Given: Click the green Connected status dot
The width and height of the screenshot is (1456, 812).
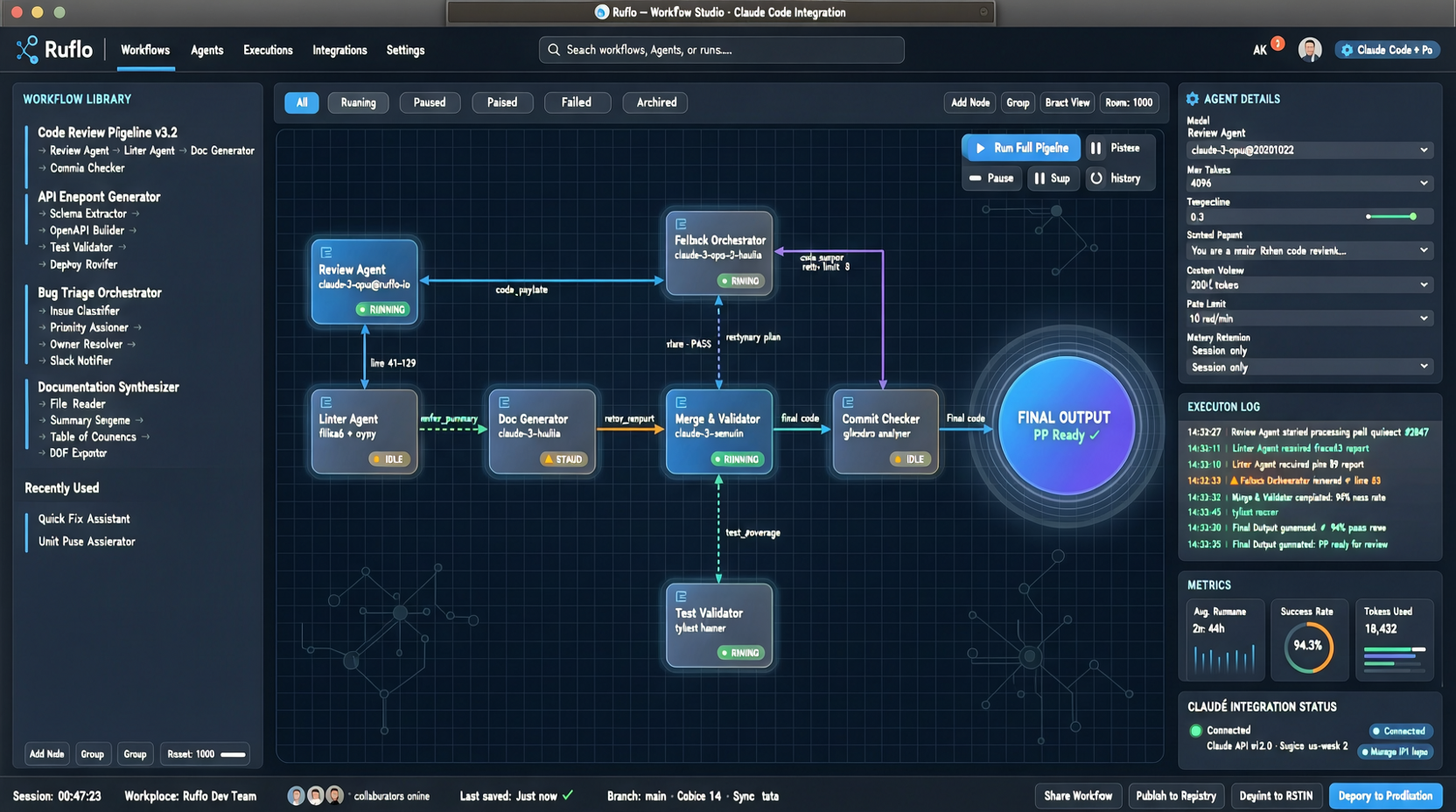Looking at the screenshot, I should [x=1195, y=731].
